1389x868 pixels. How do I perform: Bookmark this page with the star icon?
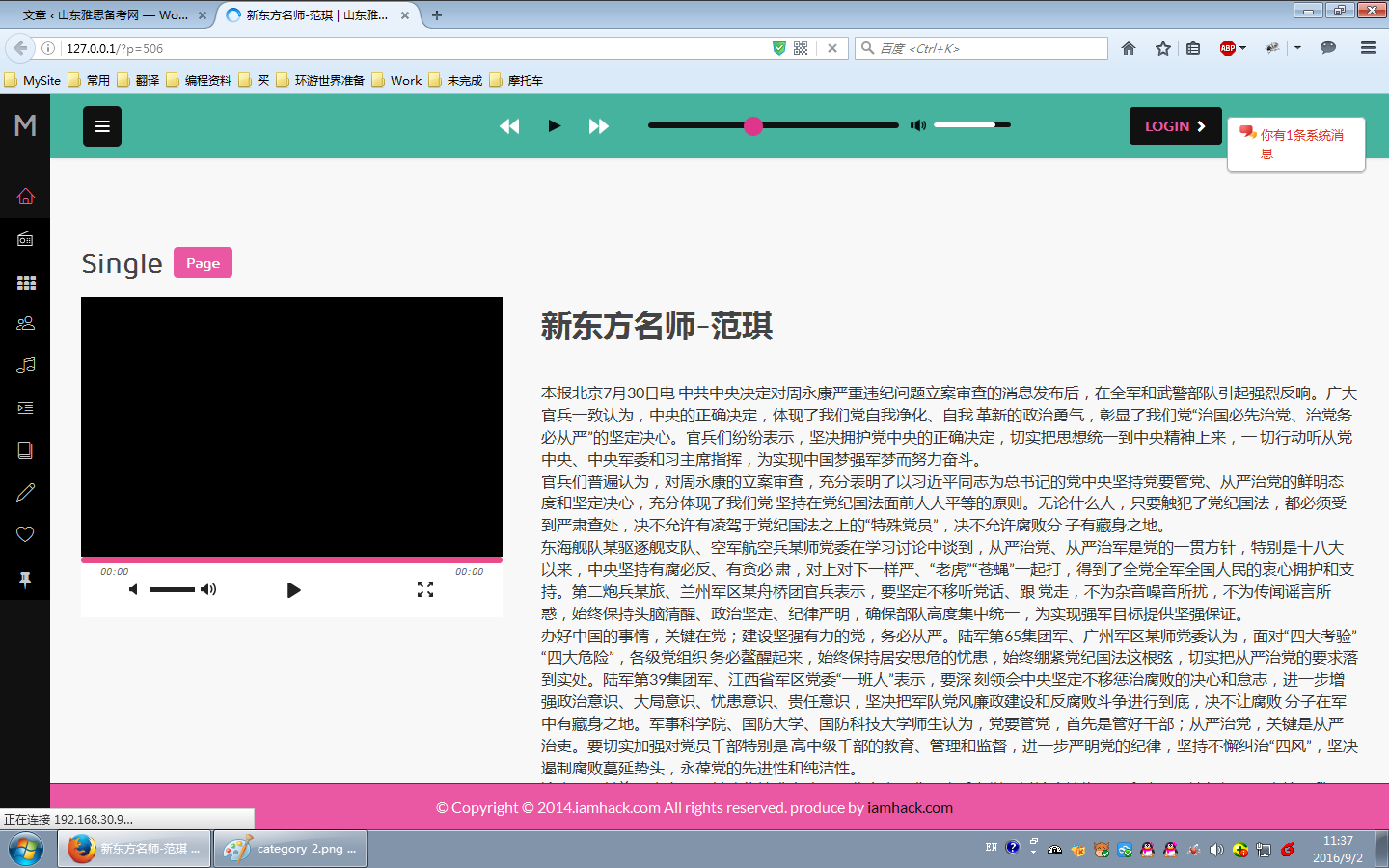click(1163, 48)
